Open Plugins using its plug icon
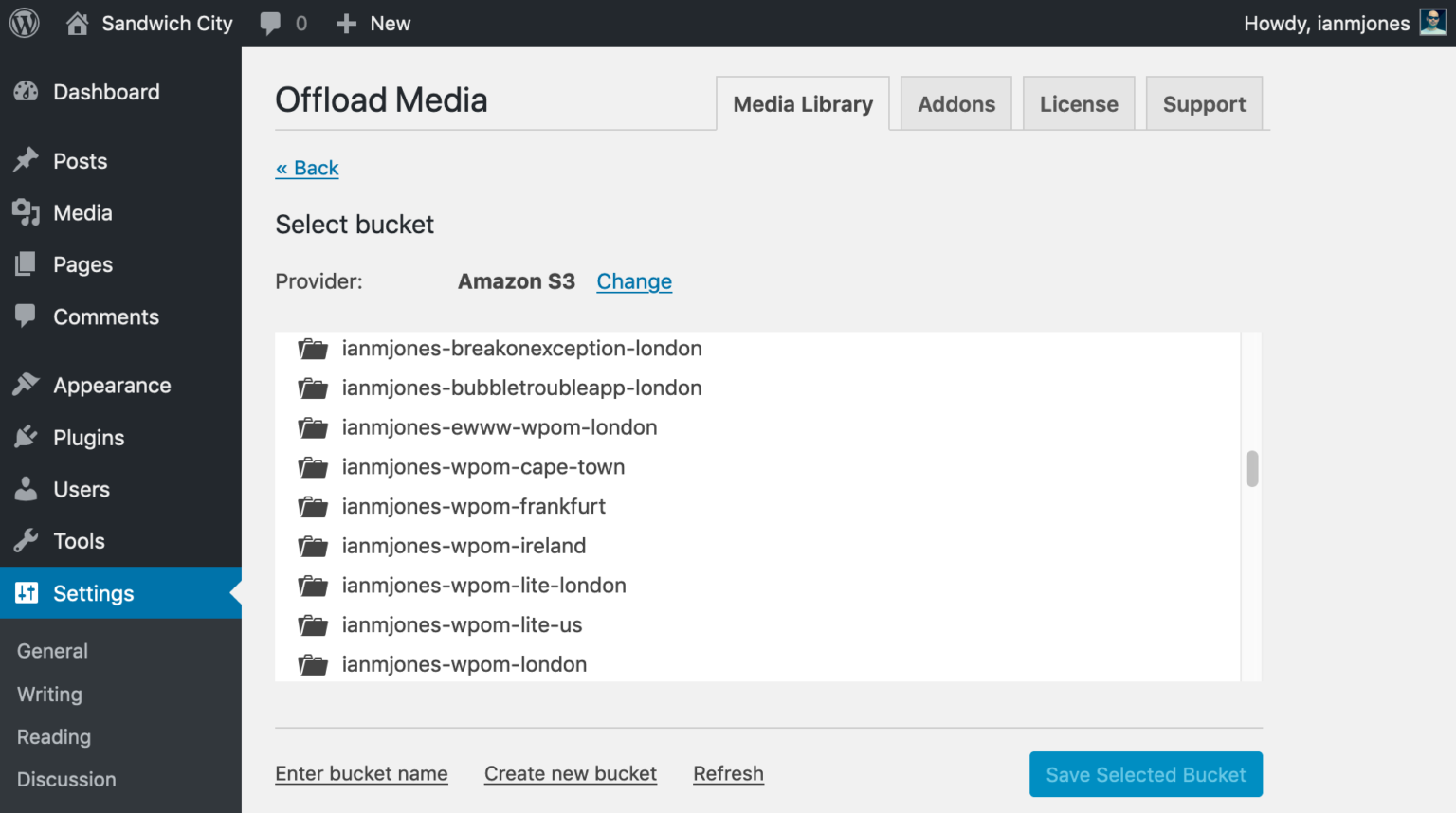This screenshot has height=813, width=1456. tap(26, 437)
